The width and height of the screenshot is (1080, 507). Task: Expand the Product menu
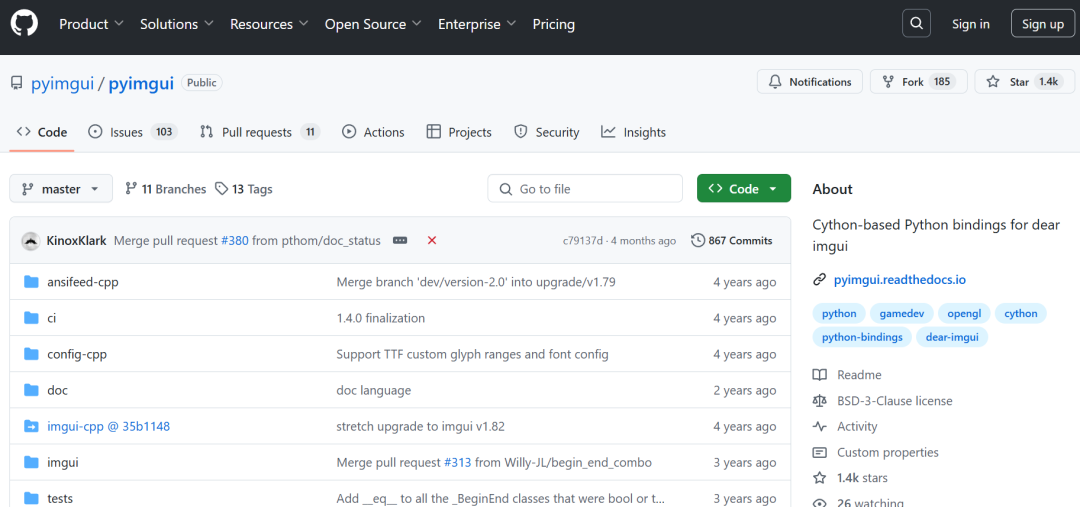(91, 24)
